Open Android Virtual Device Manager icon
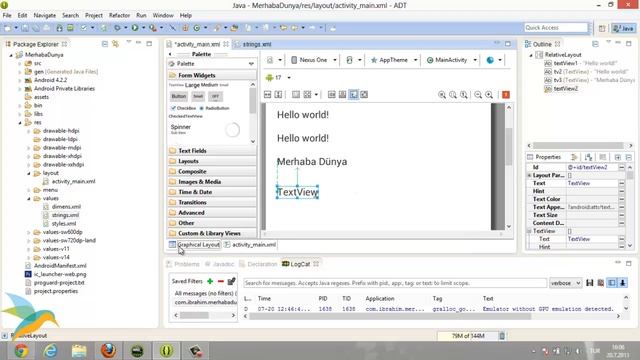640x360 pixels. pyautogui.click(x=70, y=28)
